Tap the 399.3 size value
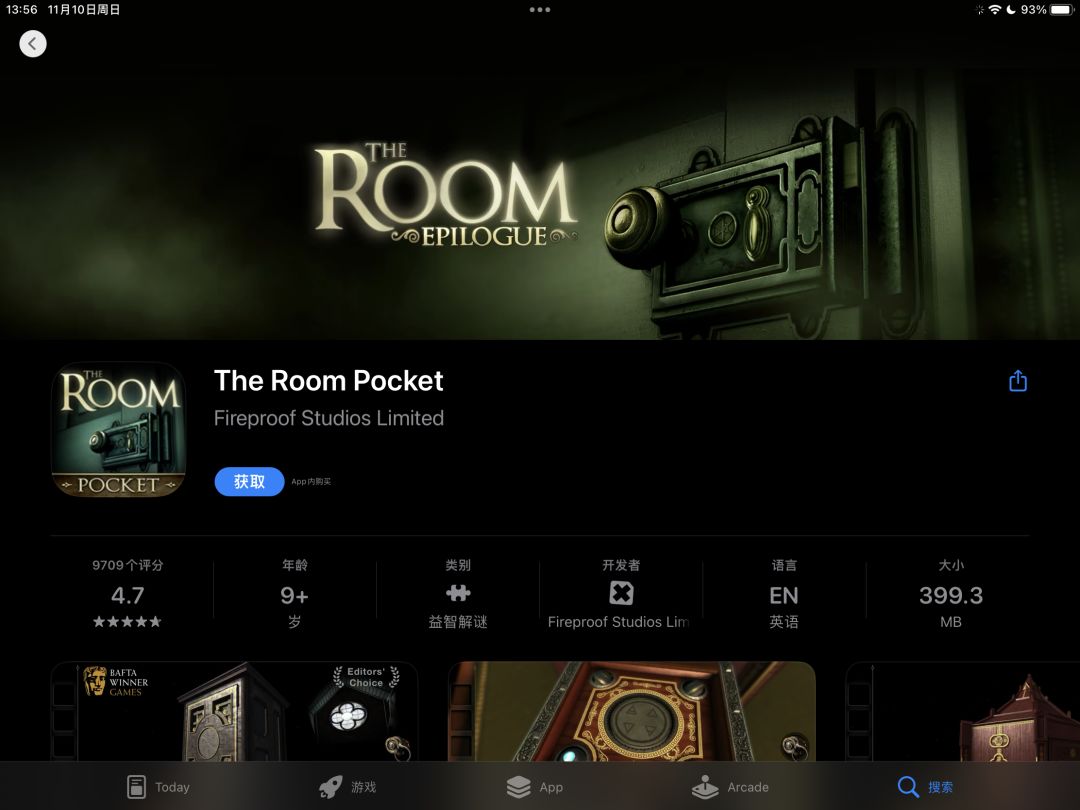 click(951, 595)
